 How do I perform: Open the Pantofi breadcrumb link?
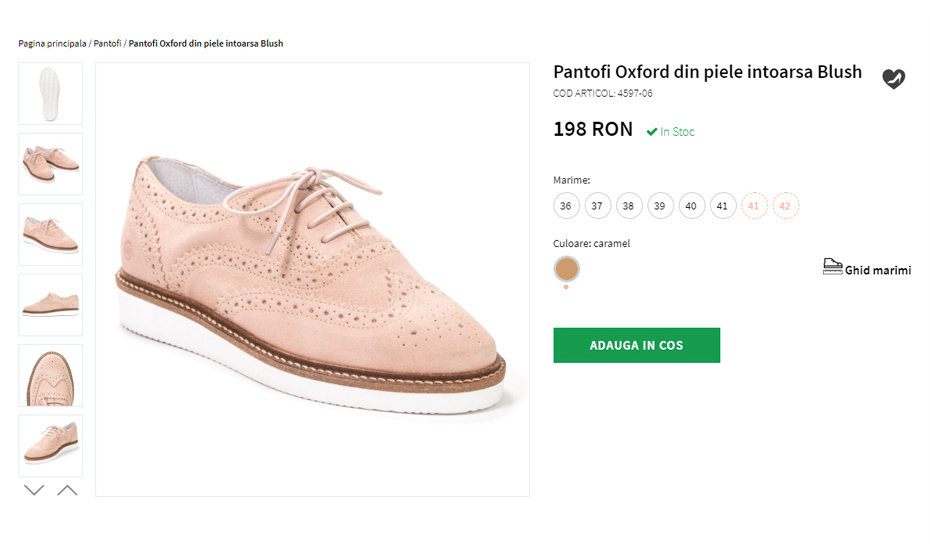pyautogui.click(x=107, y=44)
